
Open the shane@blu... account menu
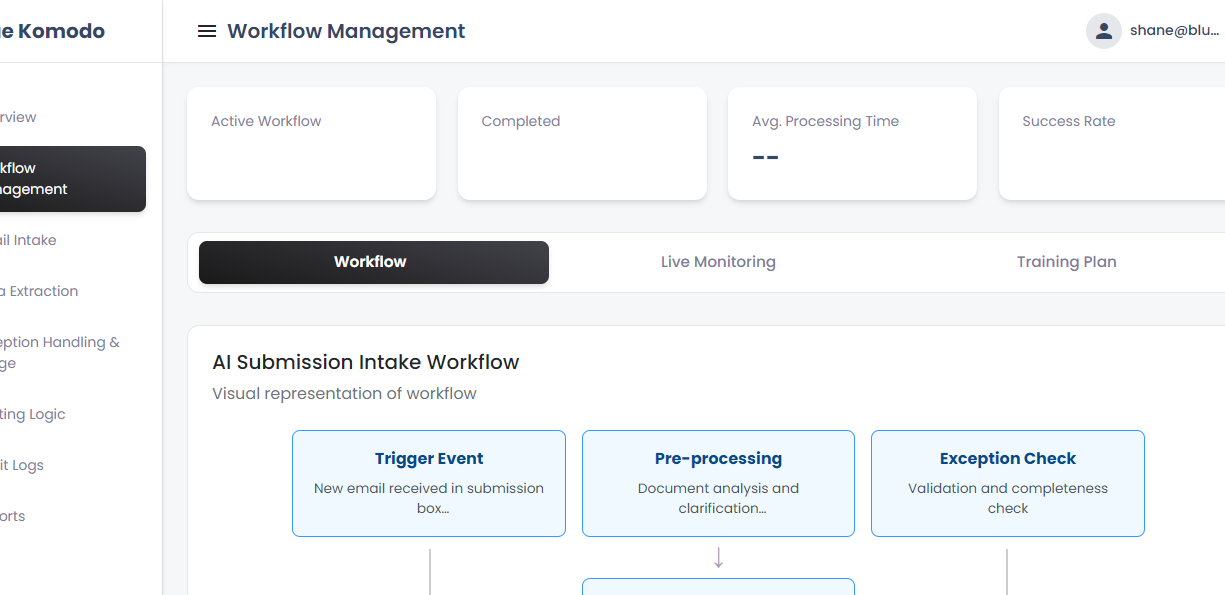tap(1174, 31)
